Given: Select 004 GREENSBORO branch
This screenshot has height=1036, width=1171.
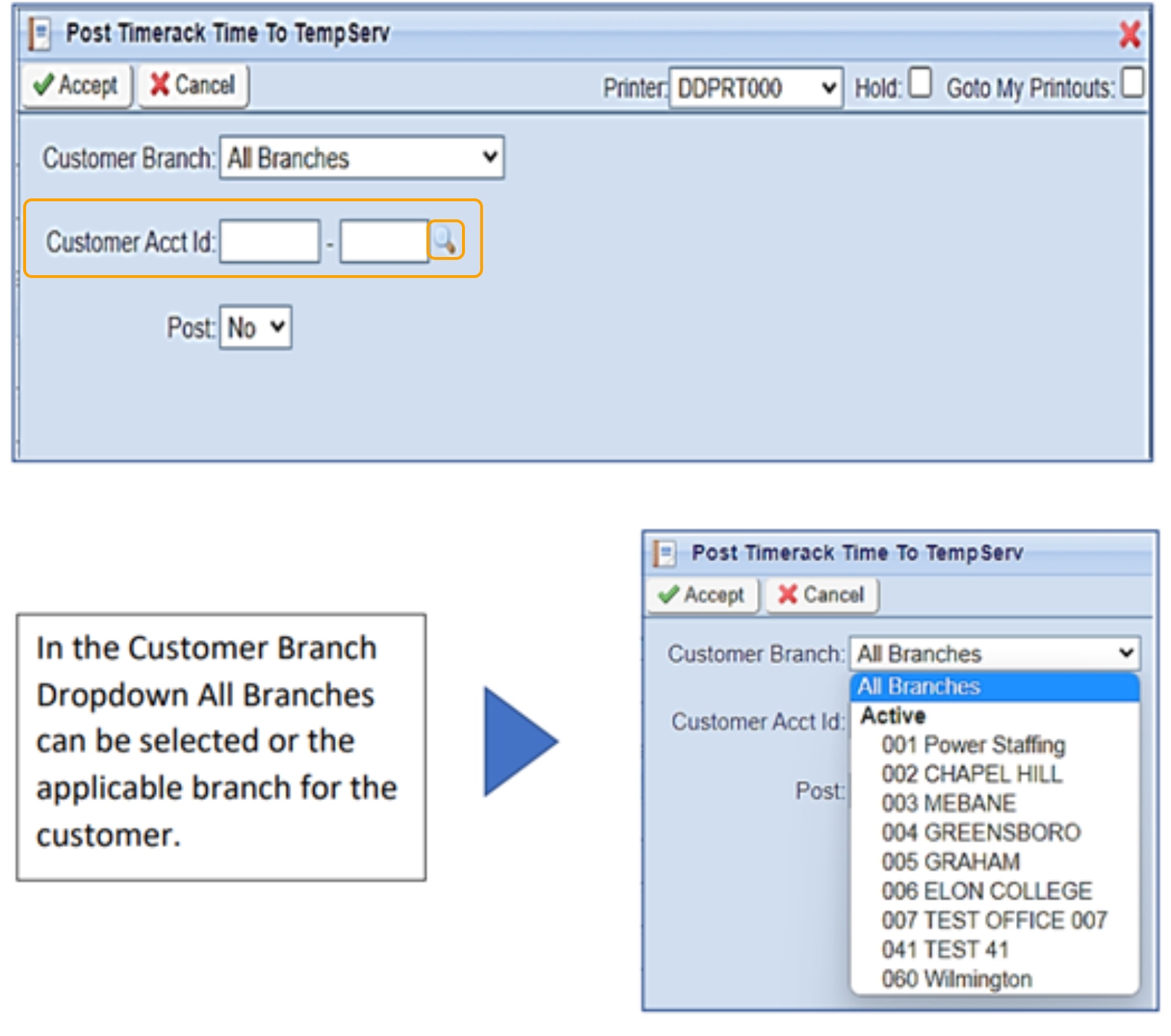Looking at the screenshot, I should tap(981, 833).
